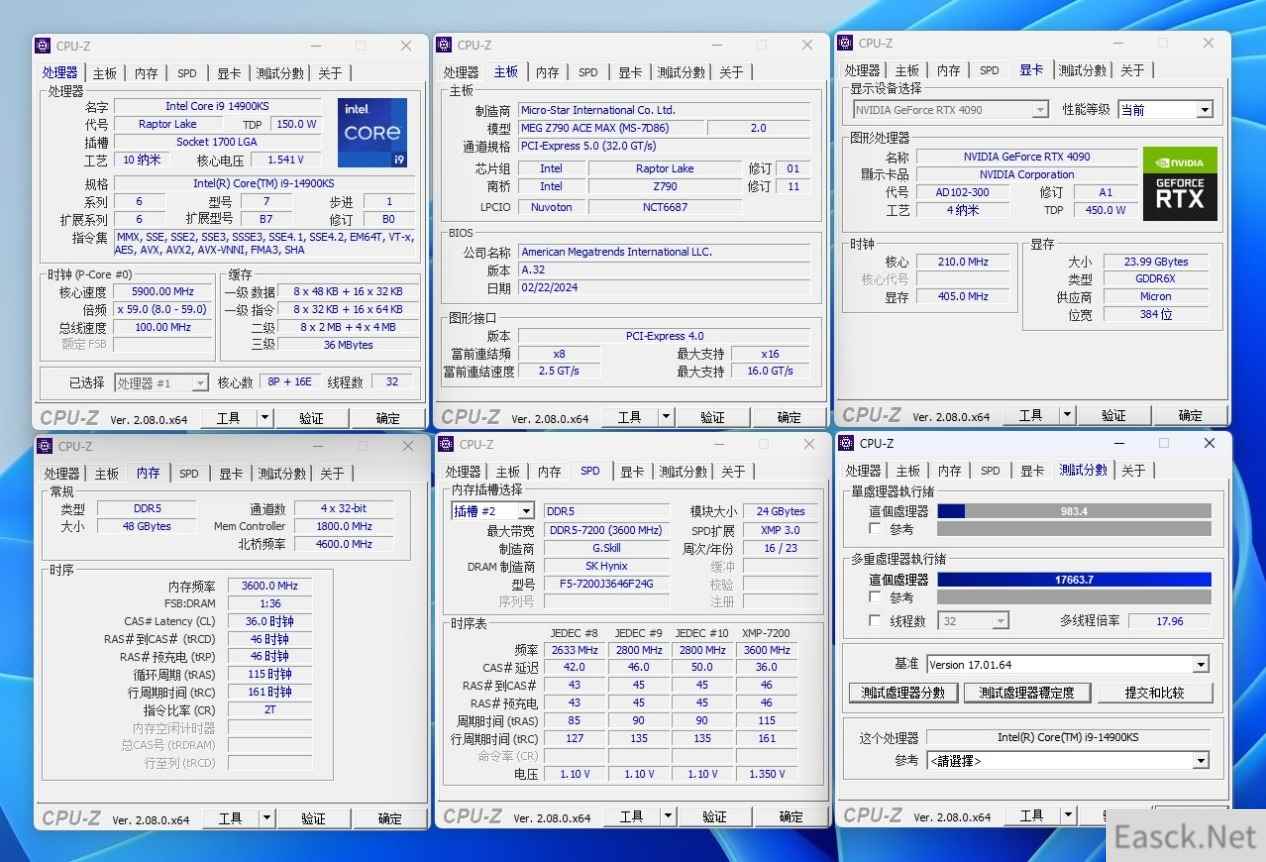Click the motherboard model MEG Z790 ACE MAX field
The image size is (1266, 862).
611,128
